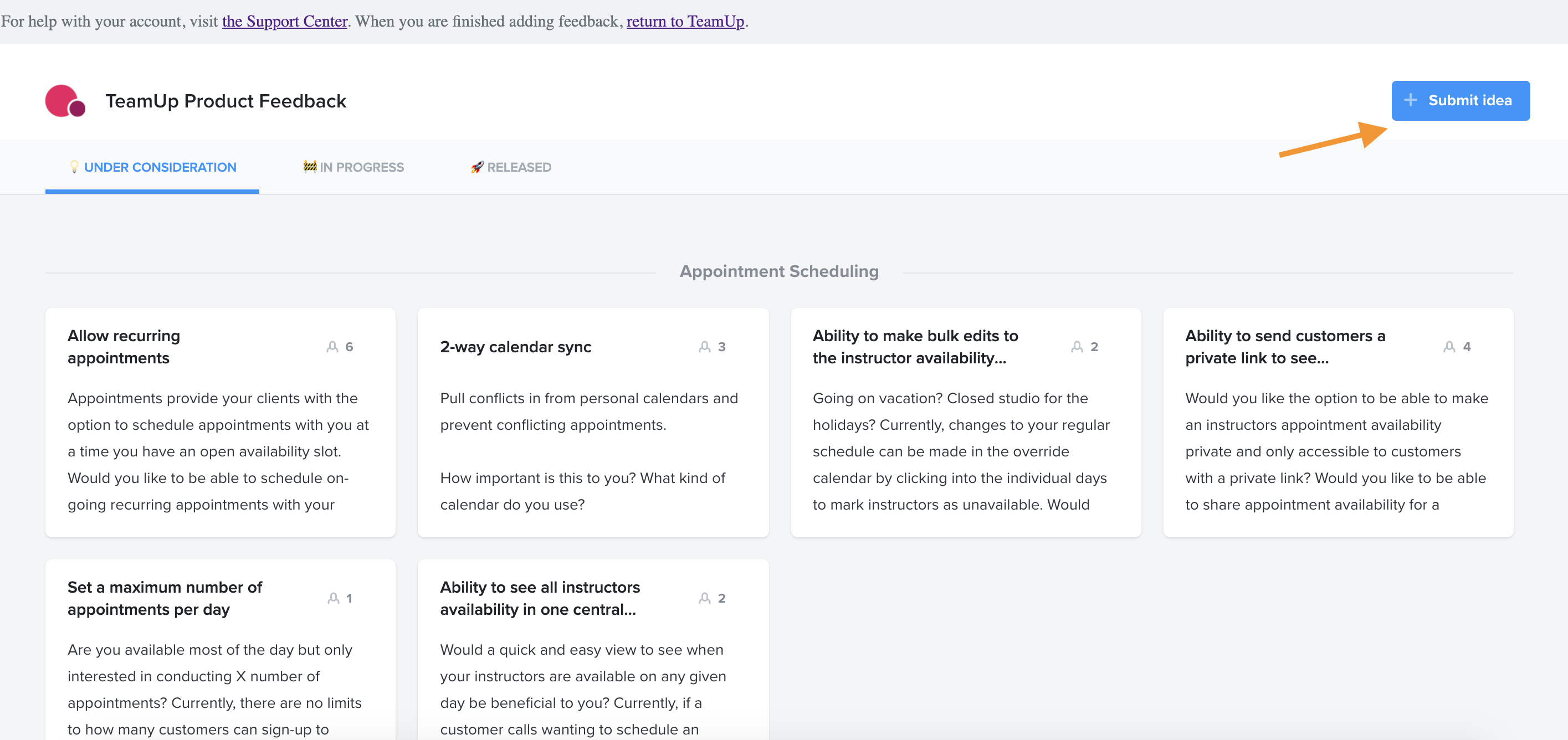Open the Released tab

click(519, 167)
